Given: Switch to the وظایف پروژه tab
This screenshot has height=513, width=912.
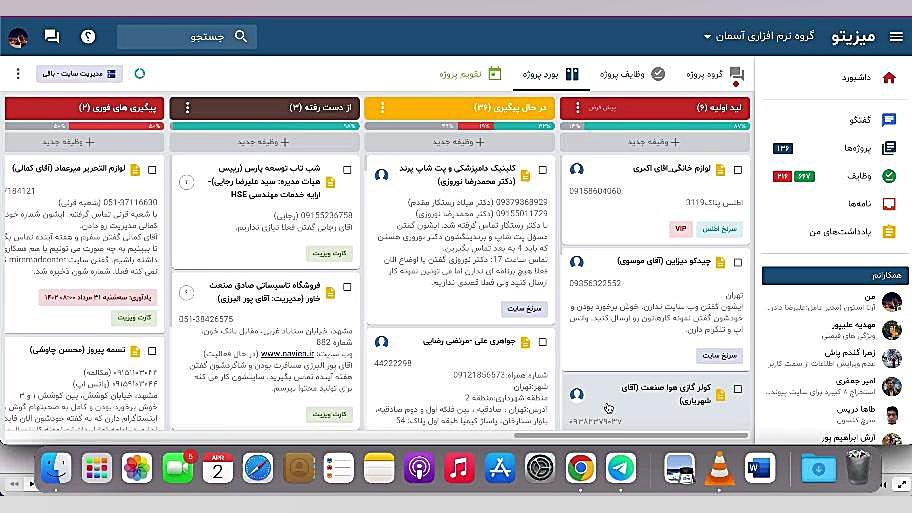Looking at the screenshot, I should click(x=632, y=74).
